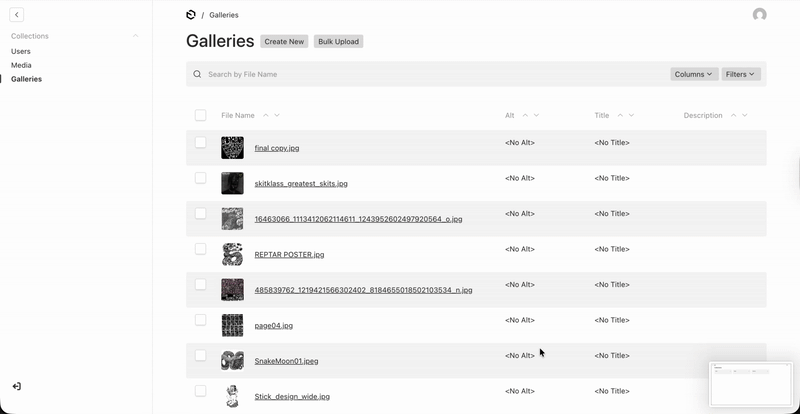Click the Payload logo in the breadcrumb
The image size is (800, 414).
pyautogui.click(x=191, y=15)
